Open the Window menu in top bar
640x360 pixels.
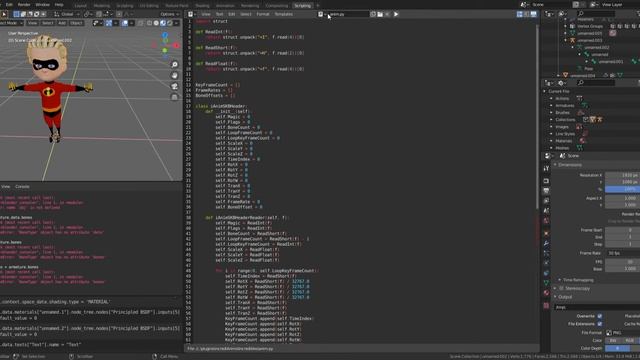click(x=42, y=5)
